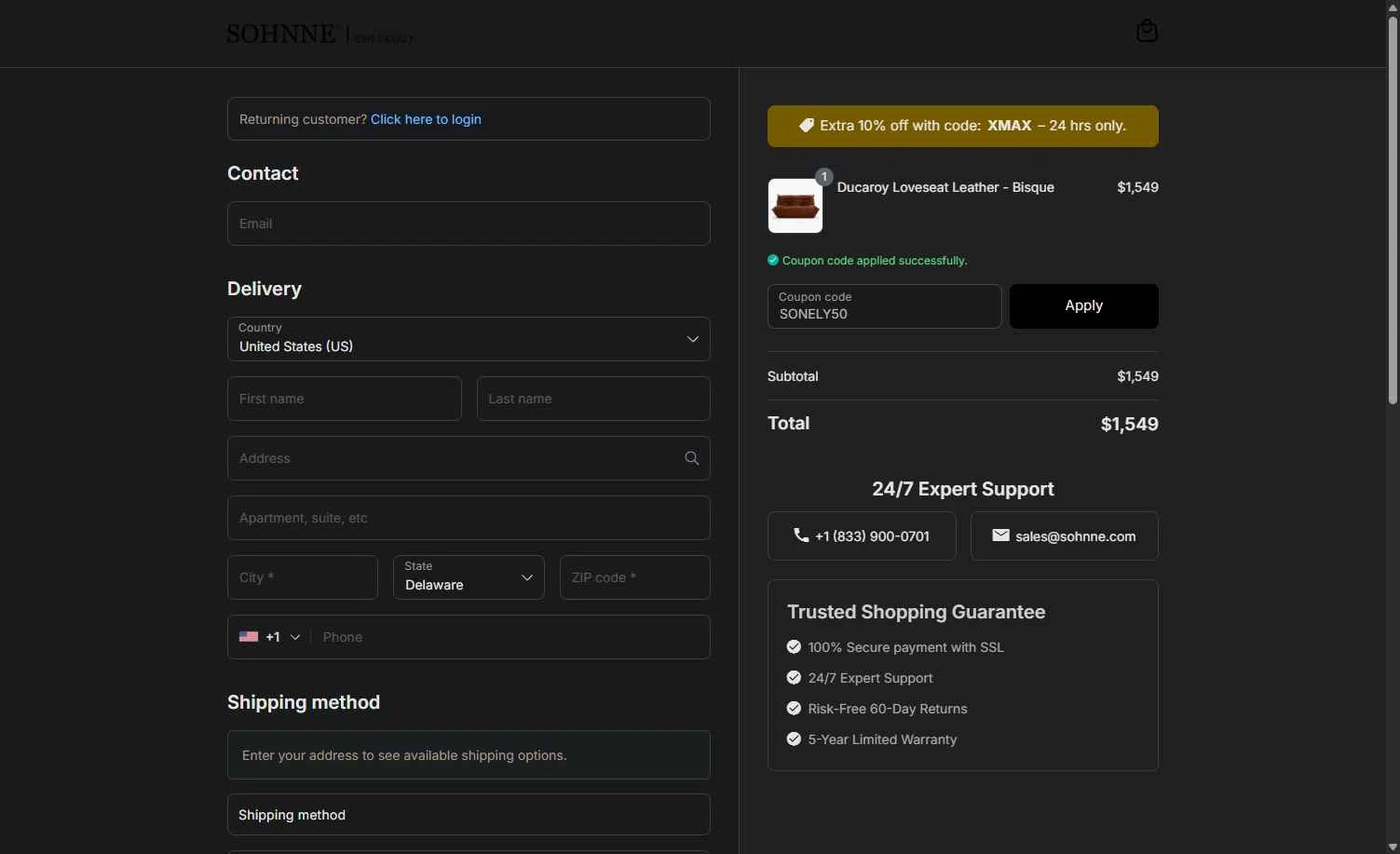Click the Ducaroy Loveseat product thumbnail

[795, 206]
